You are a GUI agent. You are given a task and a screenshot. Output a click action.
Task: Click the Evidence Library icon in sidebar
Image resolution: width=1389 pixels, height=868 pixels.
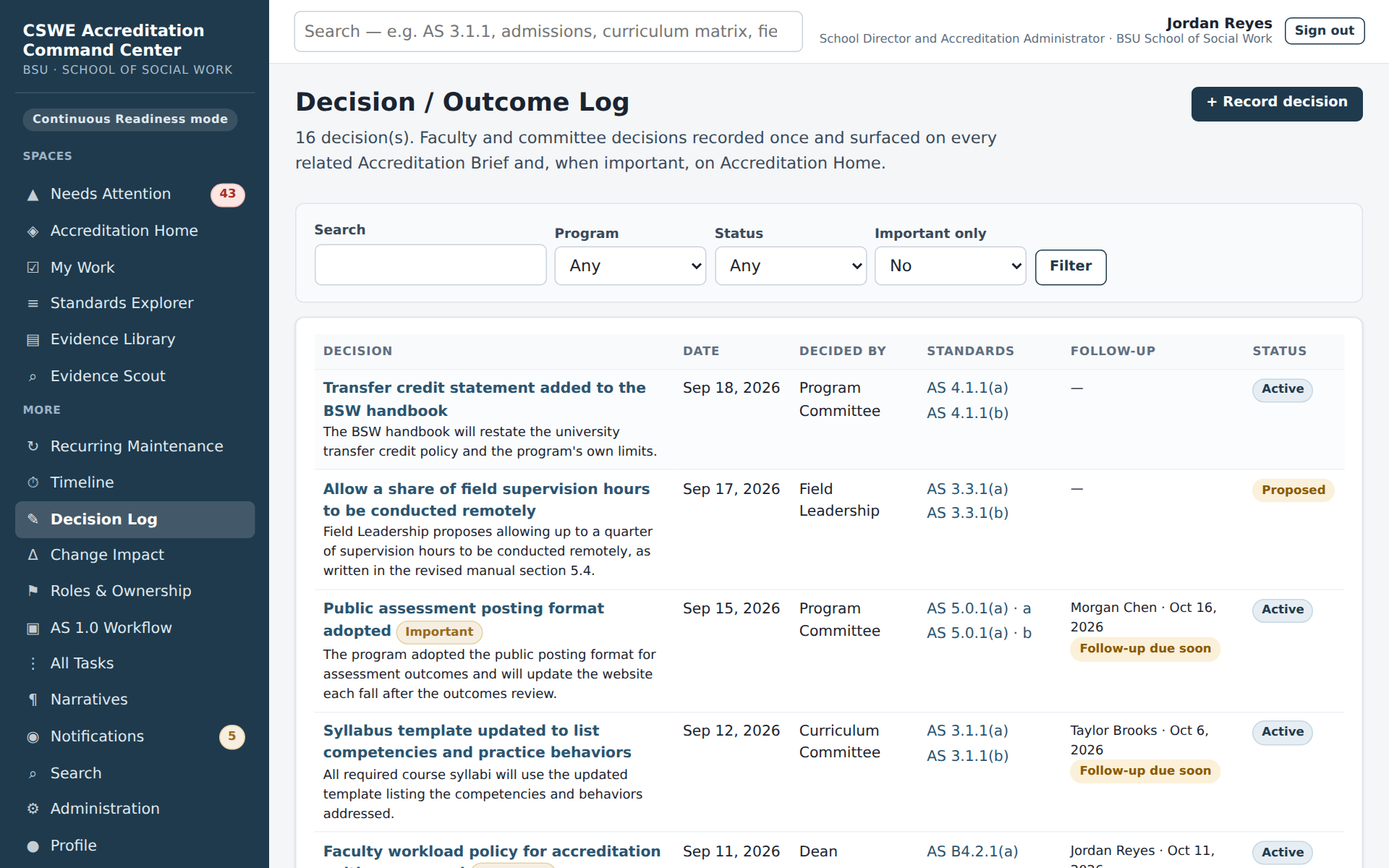click(x=33, y=340)
